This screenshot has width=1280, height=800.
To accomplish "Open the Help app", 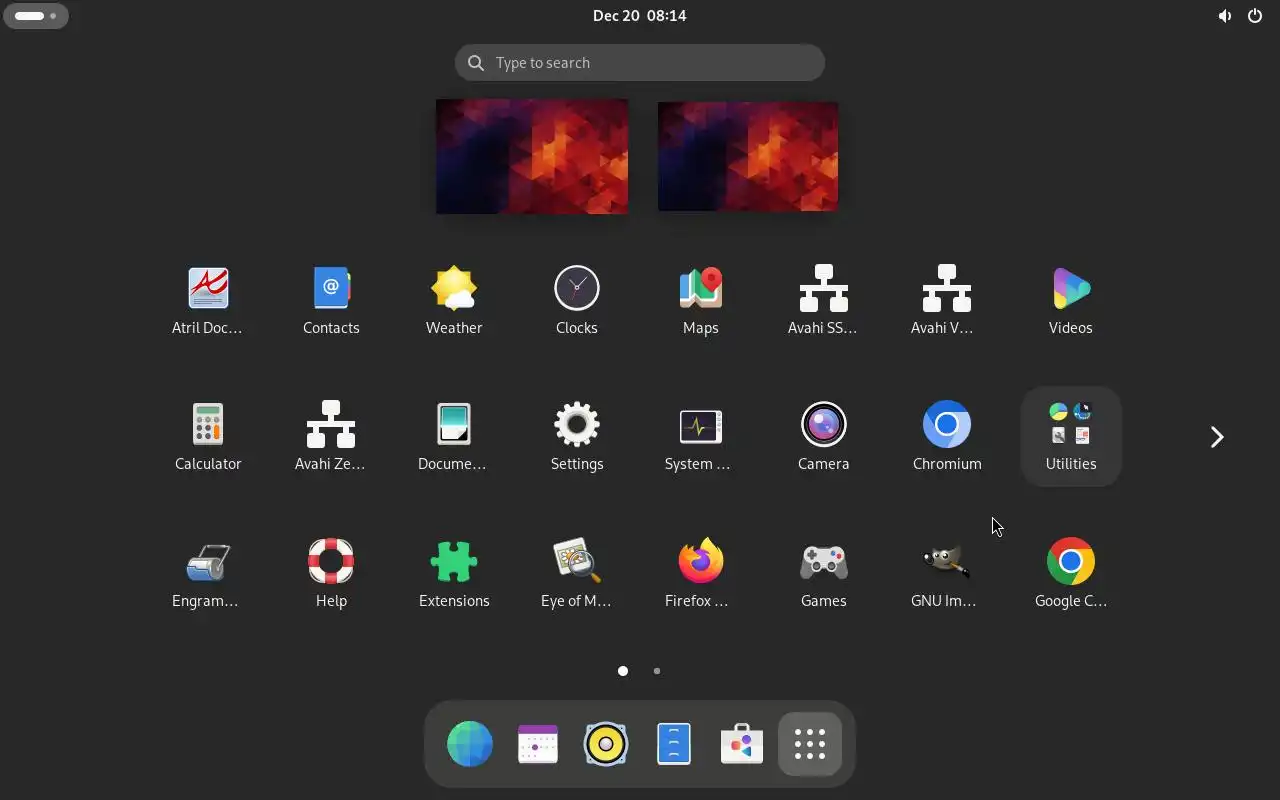I will [x=331, y=573].
